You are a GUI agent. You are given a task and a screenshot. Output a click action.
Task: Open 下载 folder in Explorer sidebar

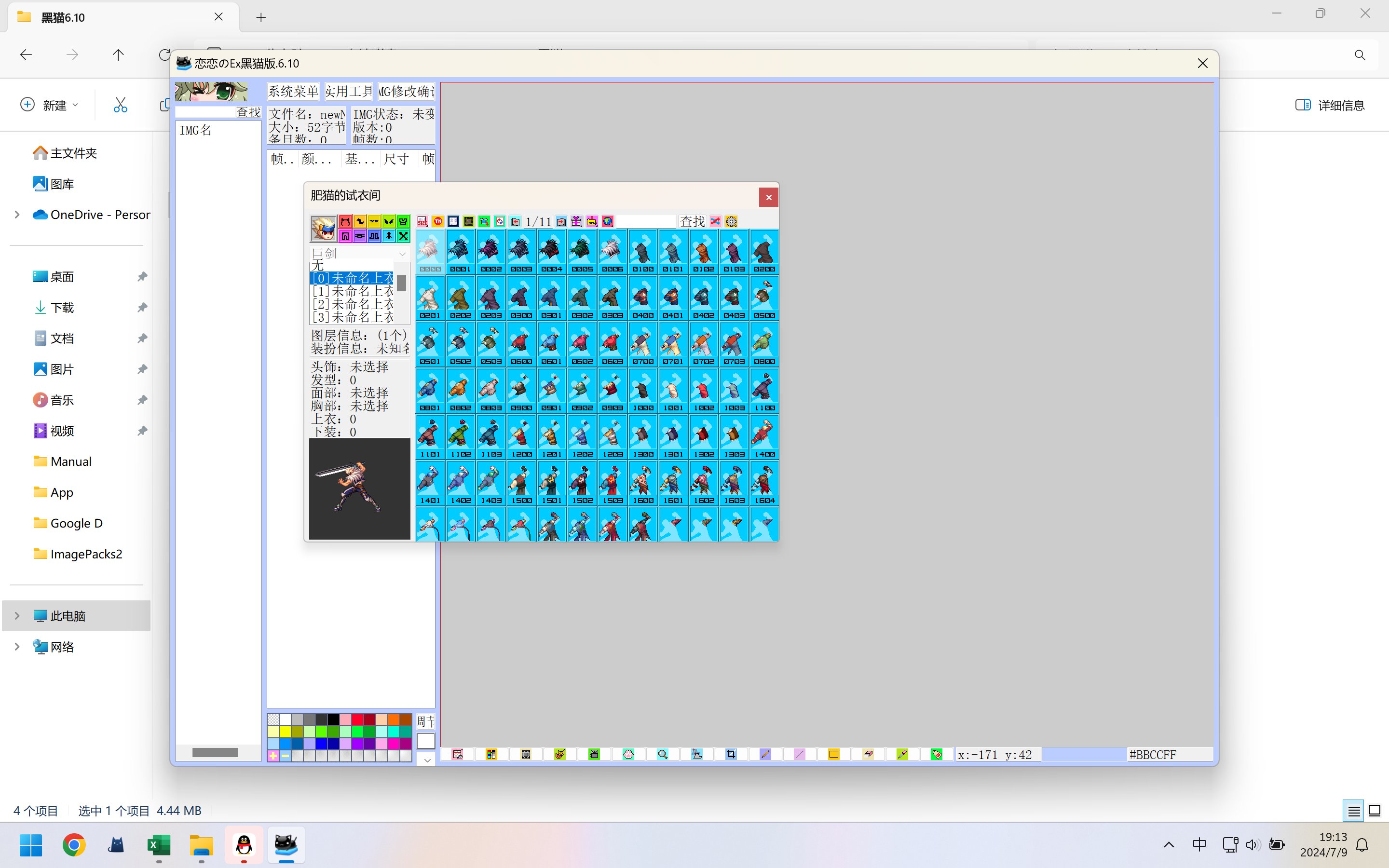coord(54,308)
